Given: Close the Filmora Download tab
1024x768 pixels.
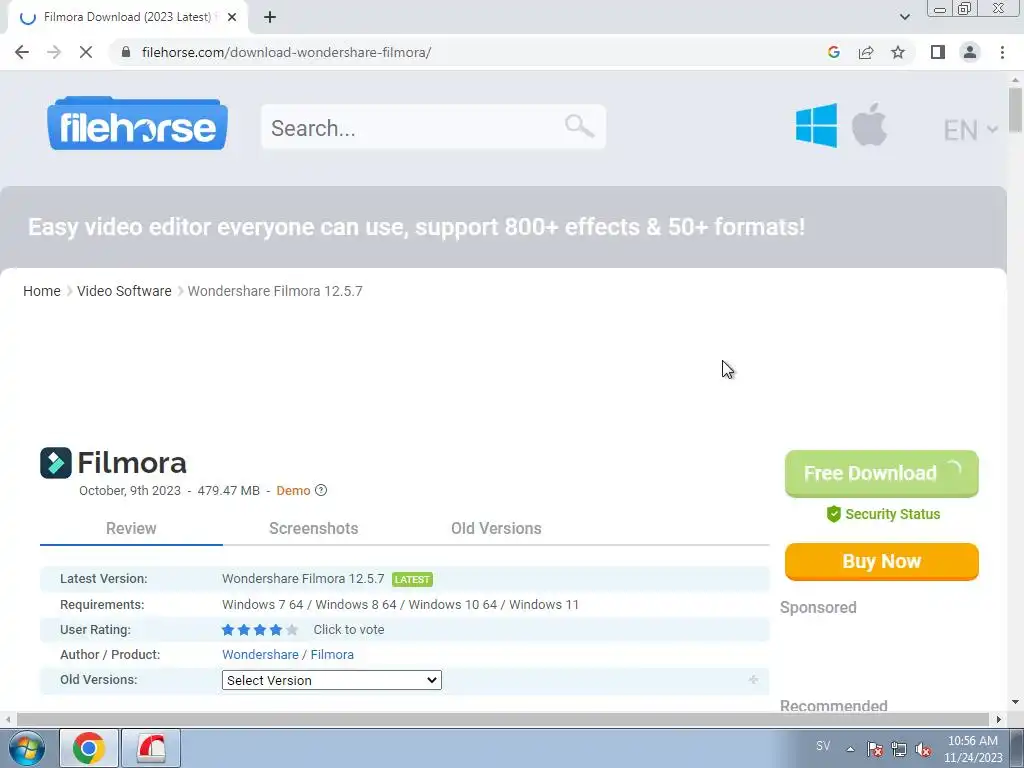Looking at the screenshot, I should 232,17.
